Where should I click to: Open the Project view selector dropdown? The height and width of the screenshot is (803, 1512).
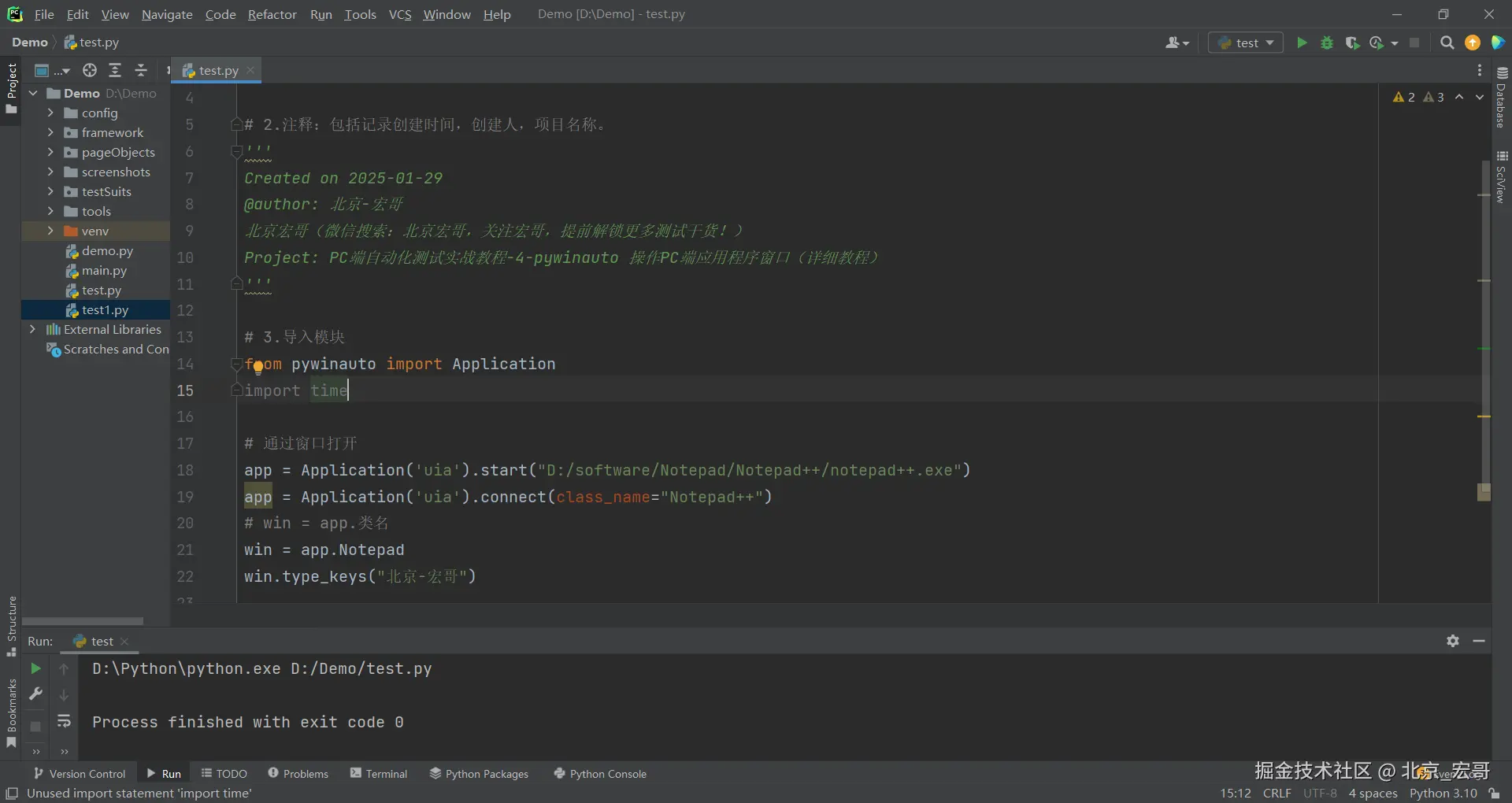(52, 70)
